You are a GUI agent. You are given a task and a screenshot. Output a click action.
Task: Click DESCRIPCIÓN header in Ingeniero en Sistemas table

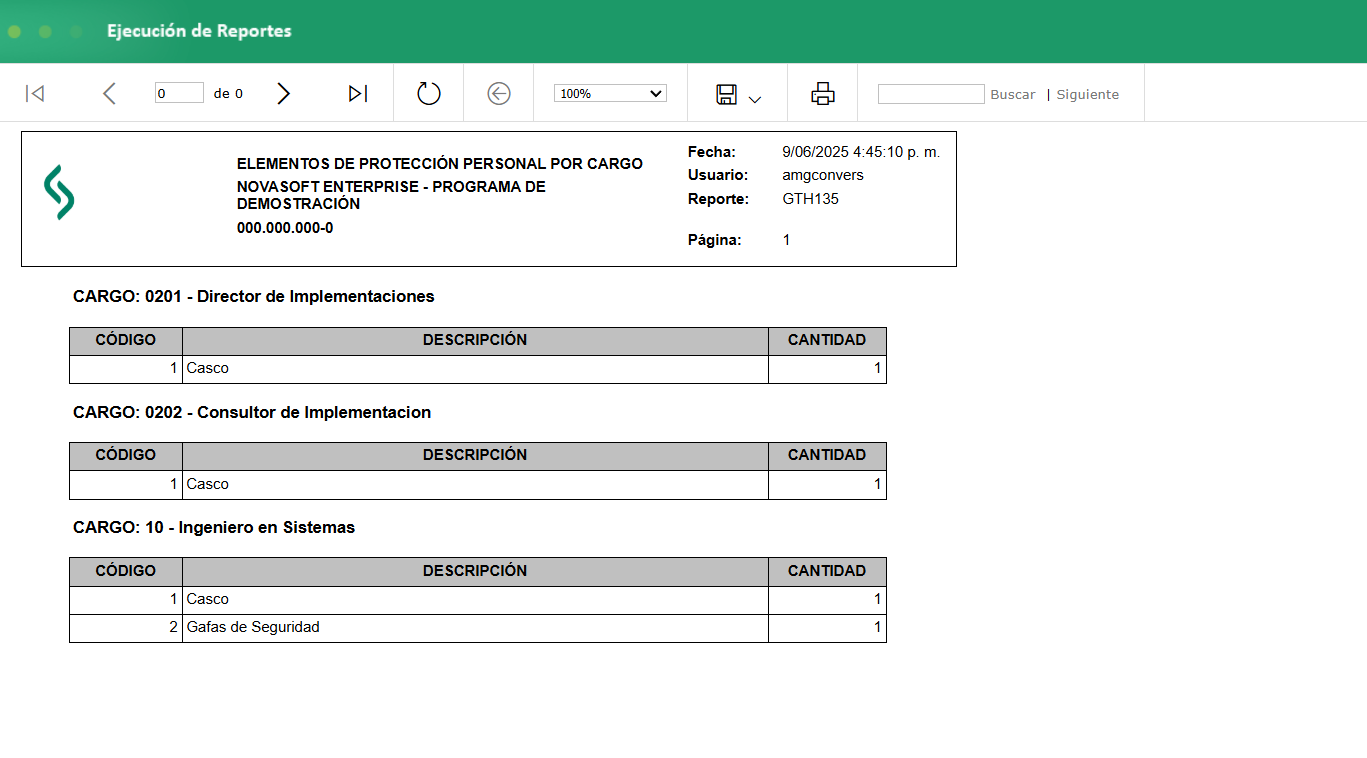[475, 571]
